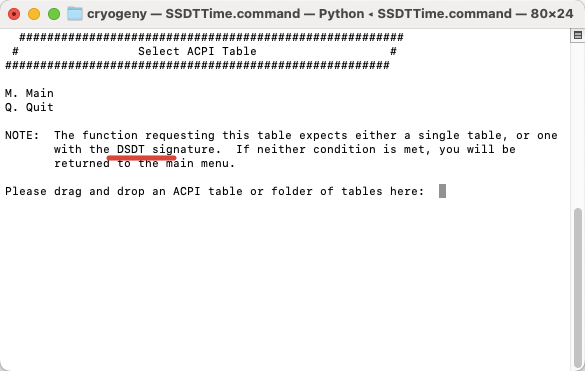Click the "Select ACPI Table" header text

click(x=197, y=51)
